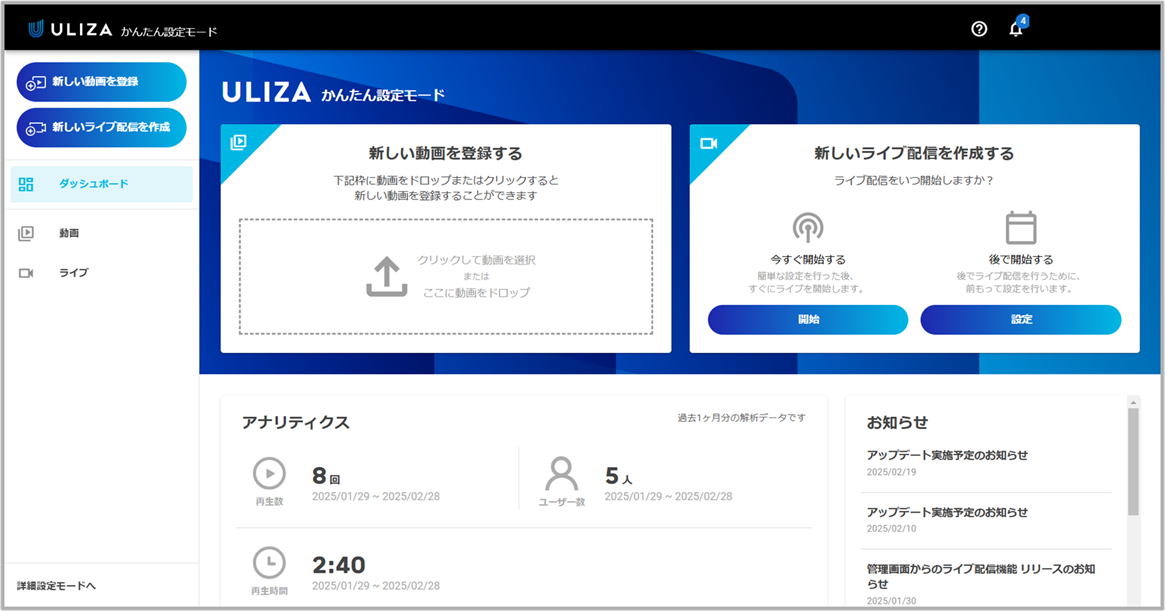Click the calendar icon for 後で開始する

(x=1021, y=227)
